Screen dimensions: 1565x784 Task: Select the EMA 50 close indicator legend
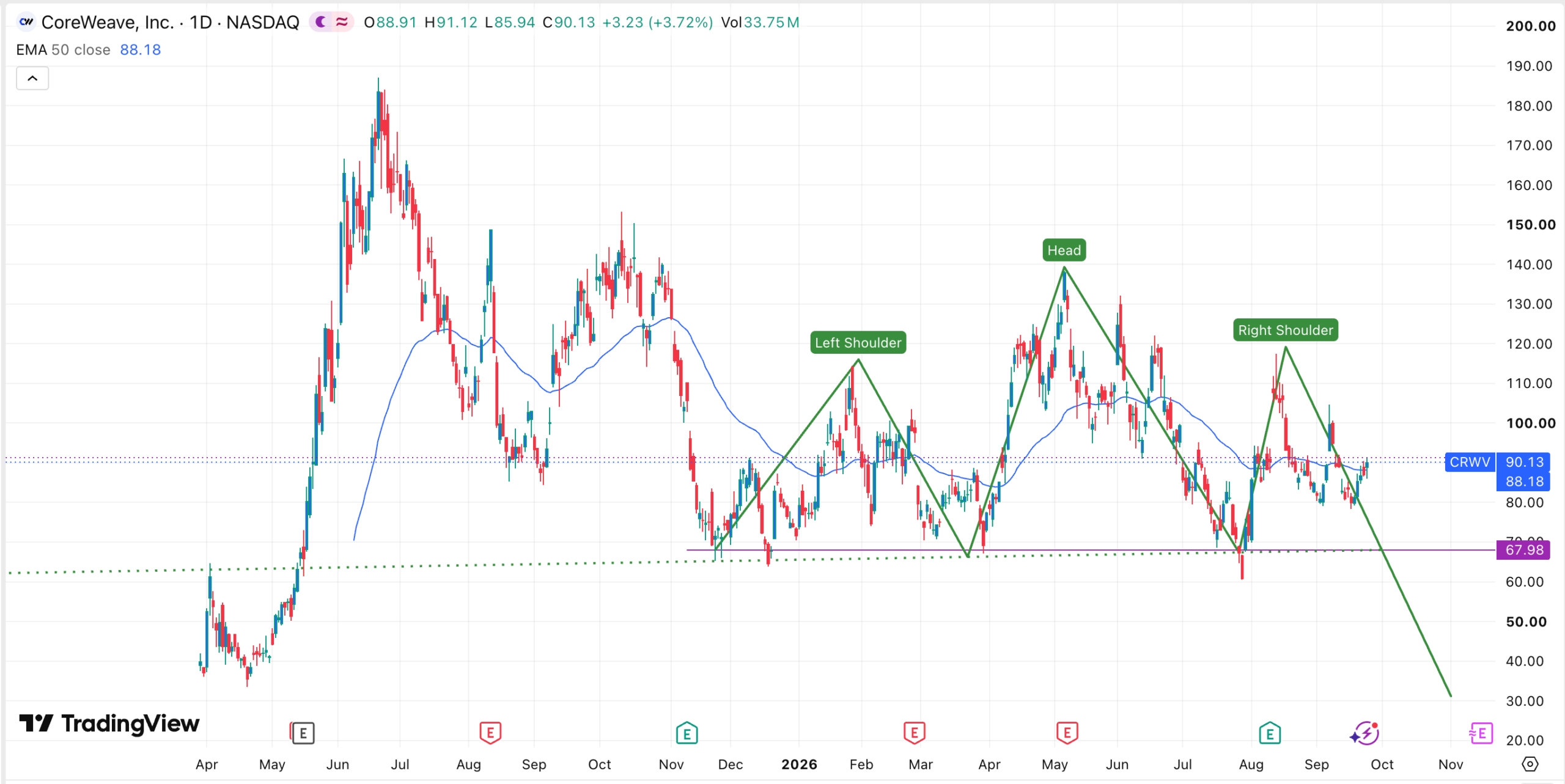[63, 50]
